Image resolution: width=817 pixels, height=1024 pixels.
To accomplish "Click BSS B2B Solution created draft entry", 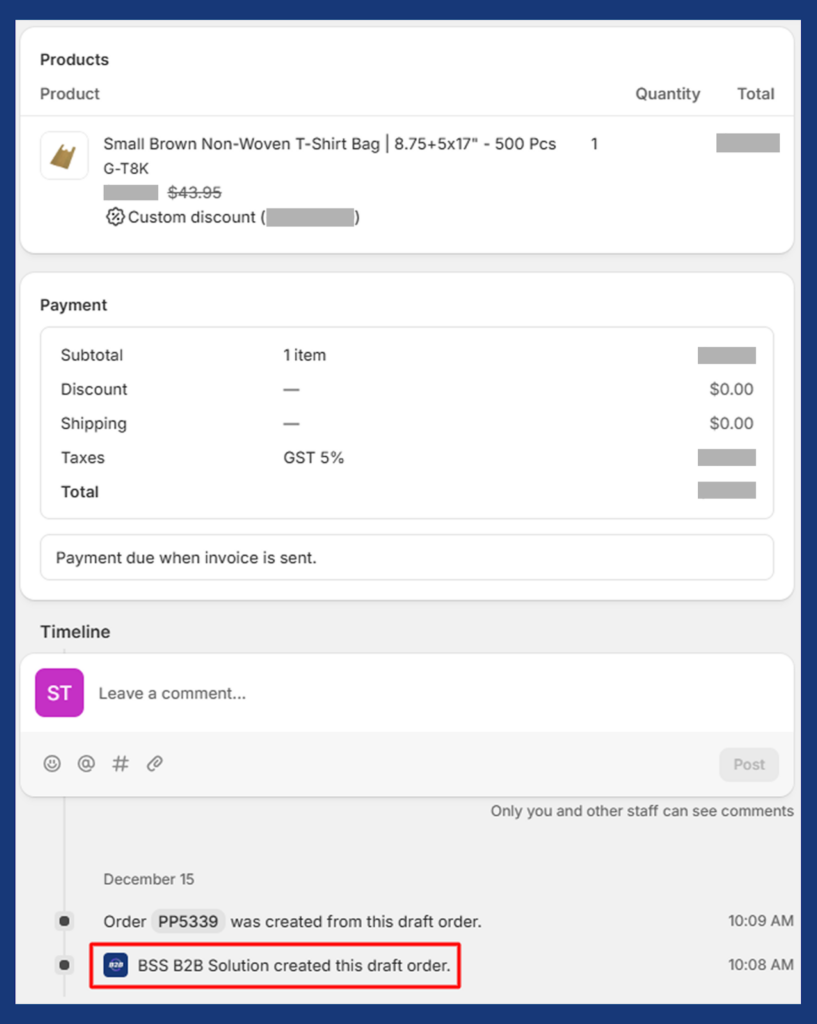I will [275, 965].
